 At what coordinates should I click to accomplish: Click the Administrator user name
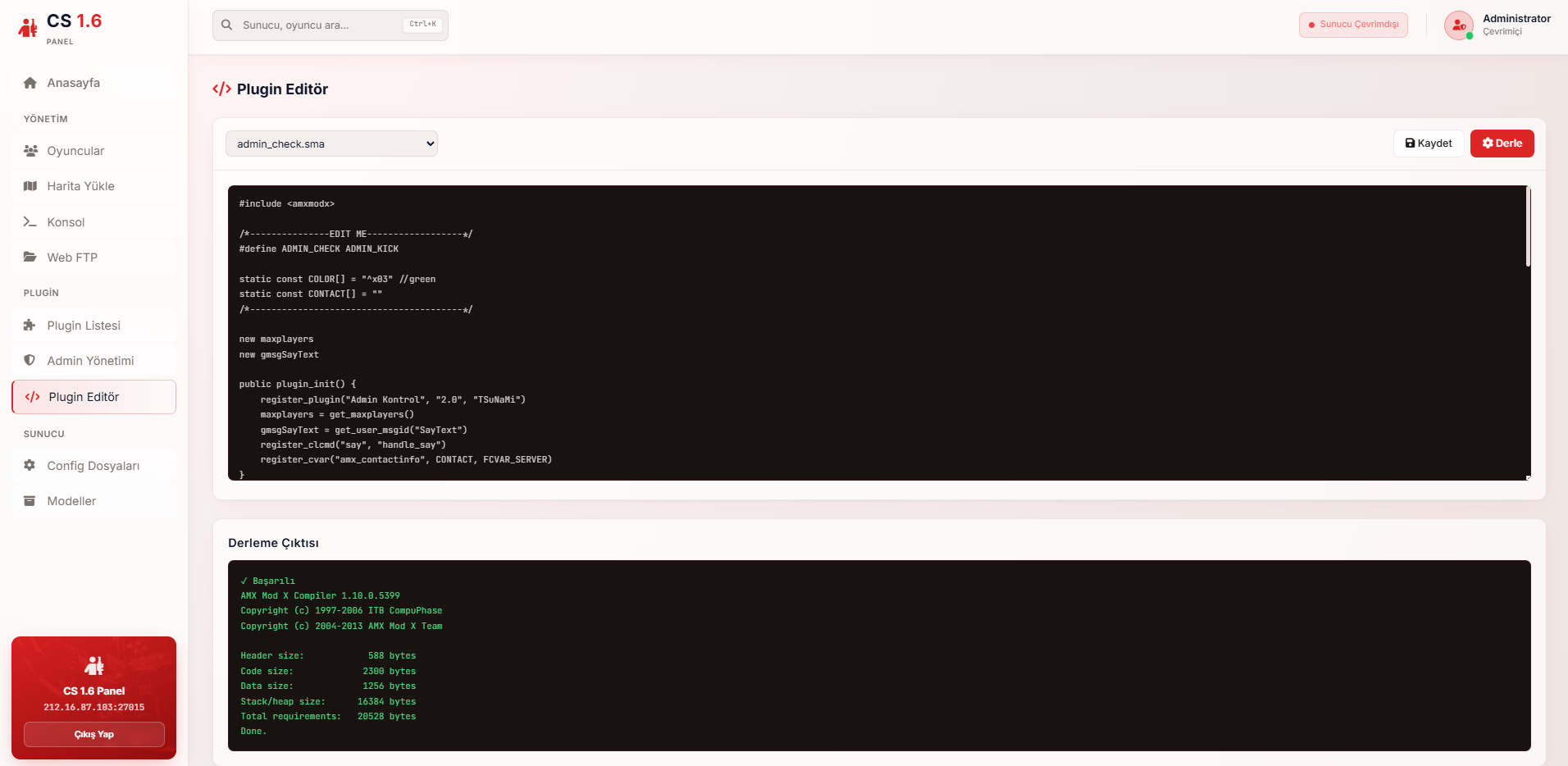click(x=1516, y=19)
